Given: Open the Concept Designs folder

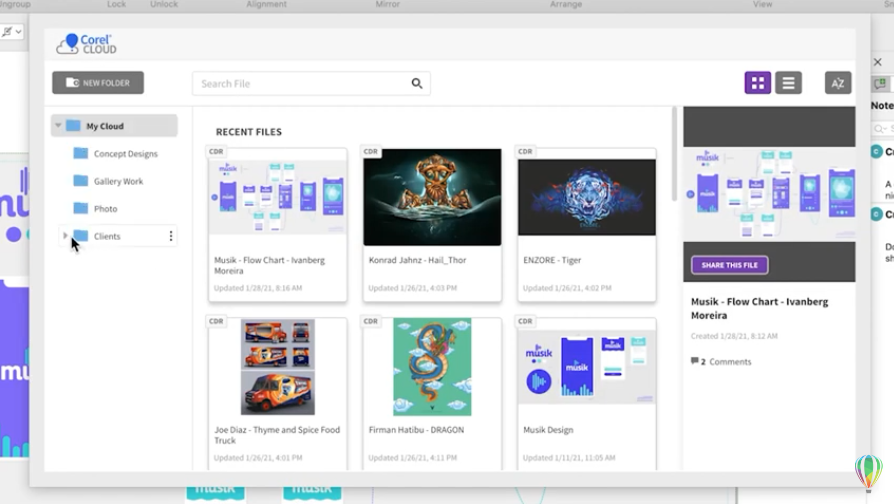Looking at the screenshot, I should pos(125,153).
